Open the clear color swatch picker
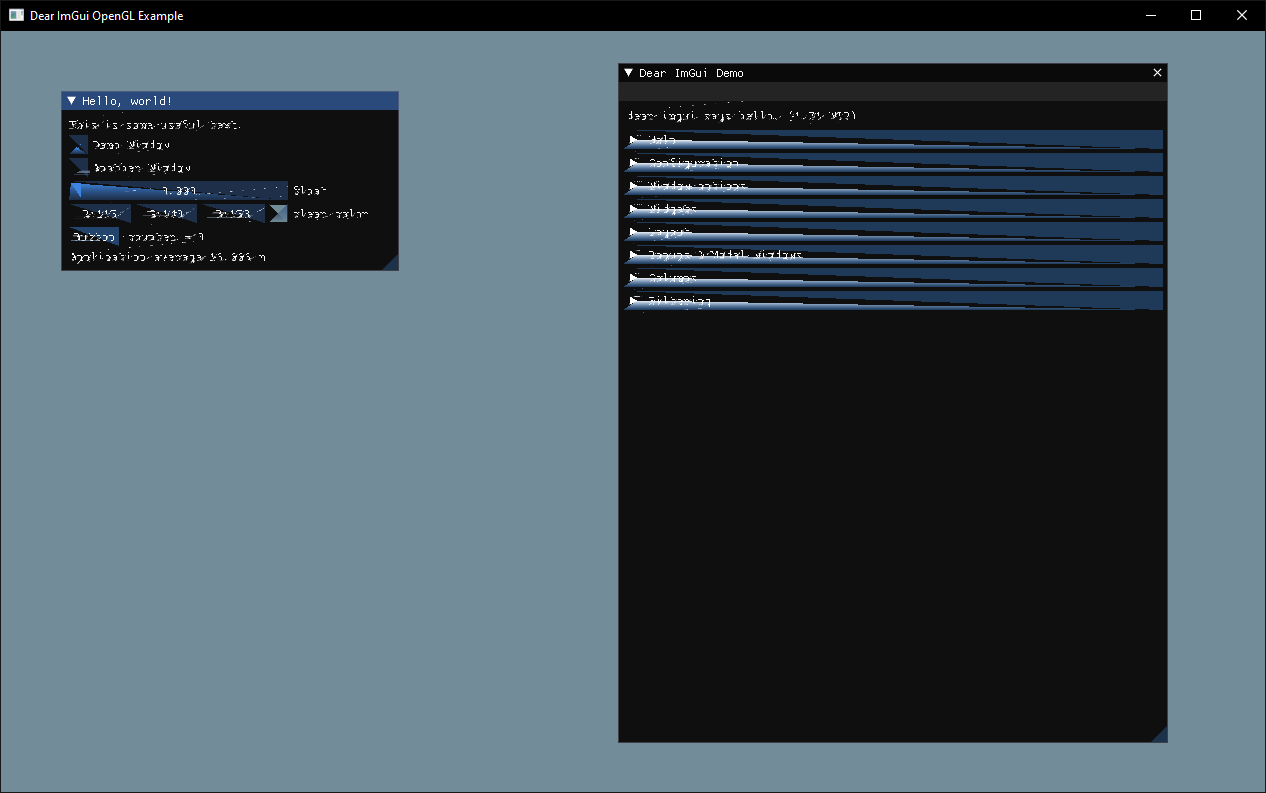Image resolution: width=1266 pixels, height=793 pixels. point(278,213)
